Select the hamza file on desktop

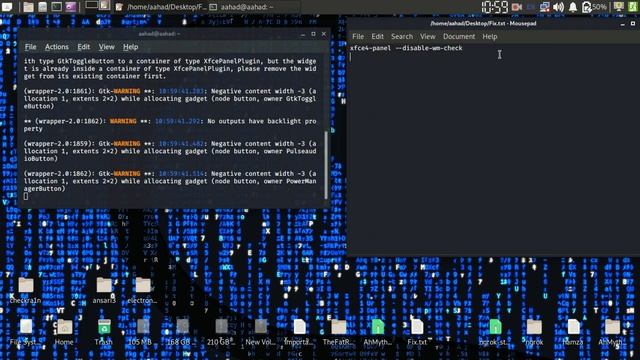(573, 332)
